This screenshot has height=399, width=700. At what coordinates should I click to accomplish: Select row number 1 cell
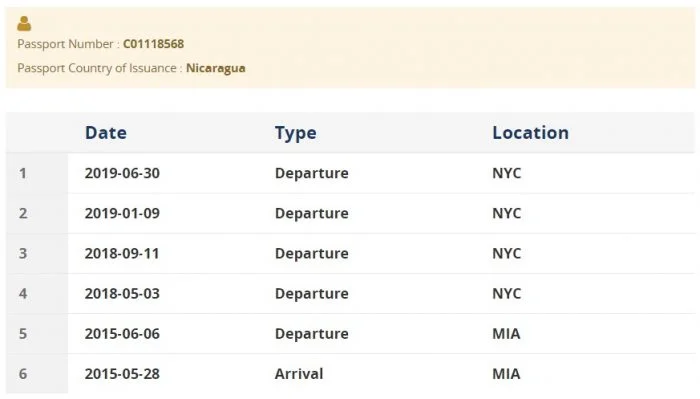click(37, 173)
